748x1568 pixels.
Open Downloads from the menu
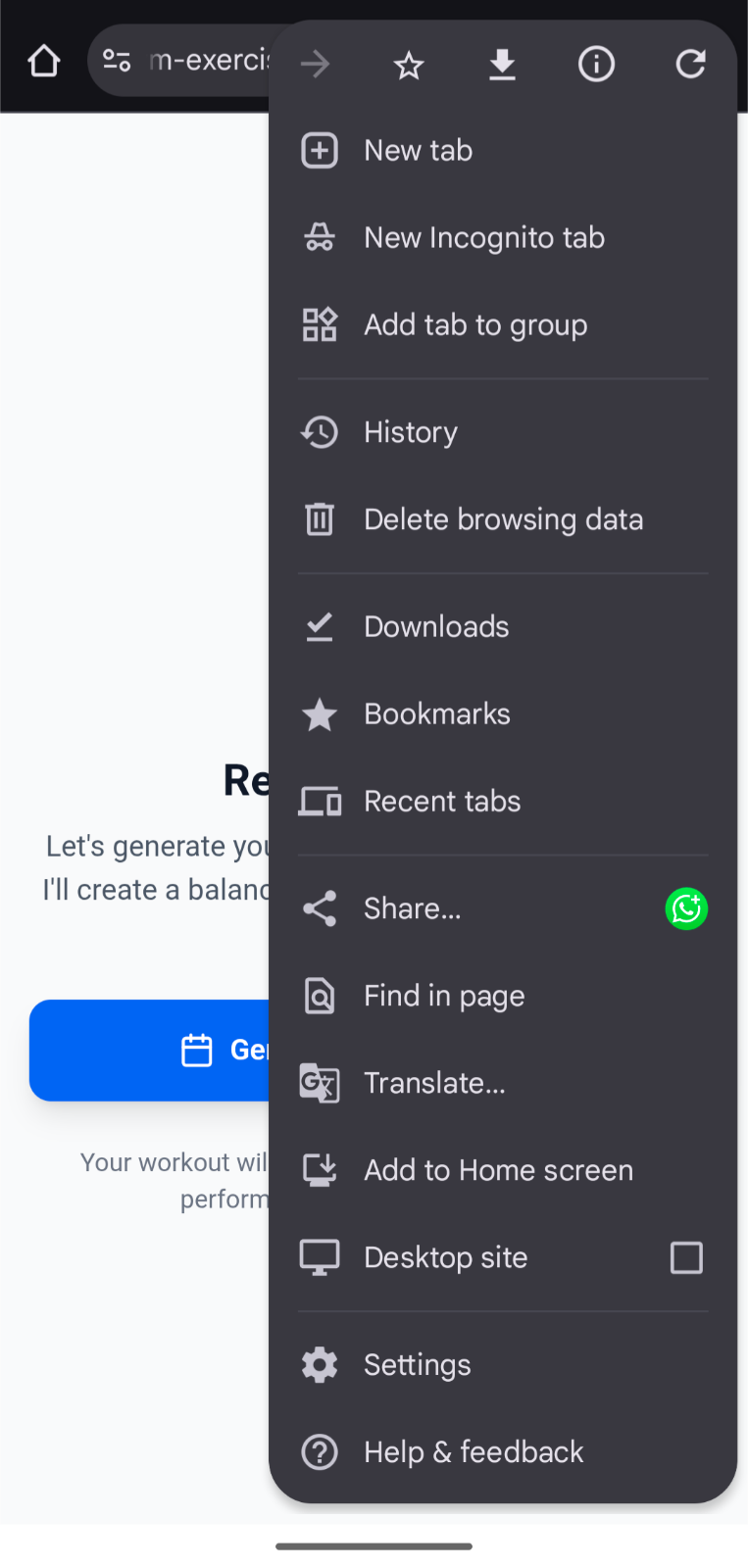pyautogui.click(x=436, y=626)
